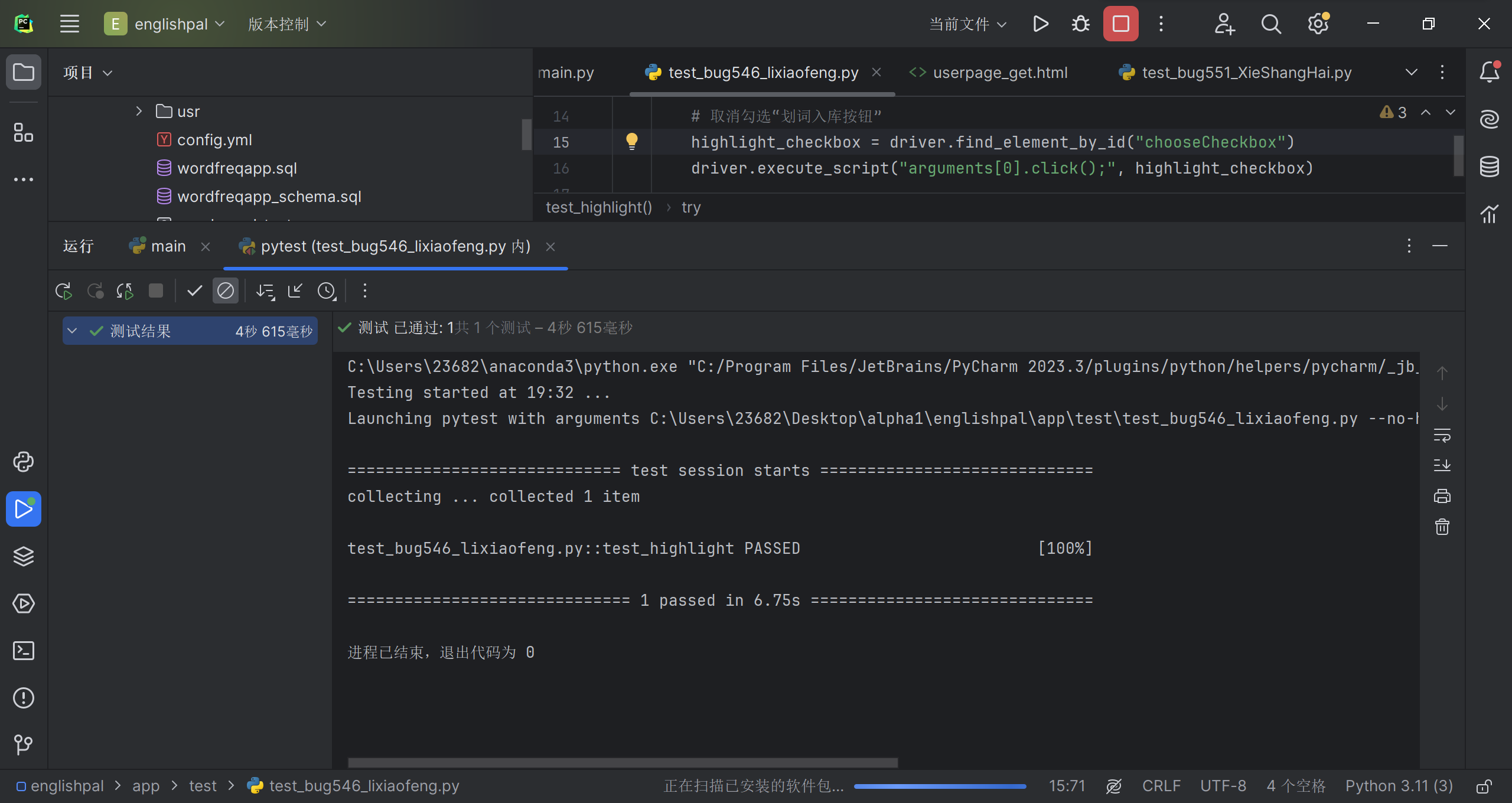
Task: Select the main run tab
Action: [168, 246]
